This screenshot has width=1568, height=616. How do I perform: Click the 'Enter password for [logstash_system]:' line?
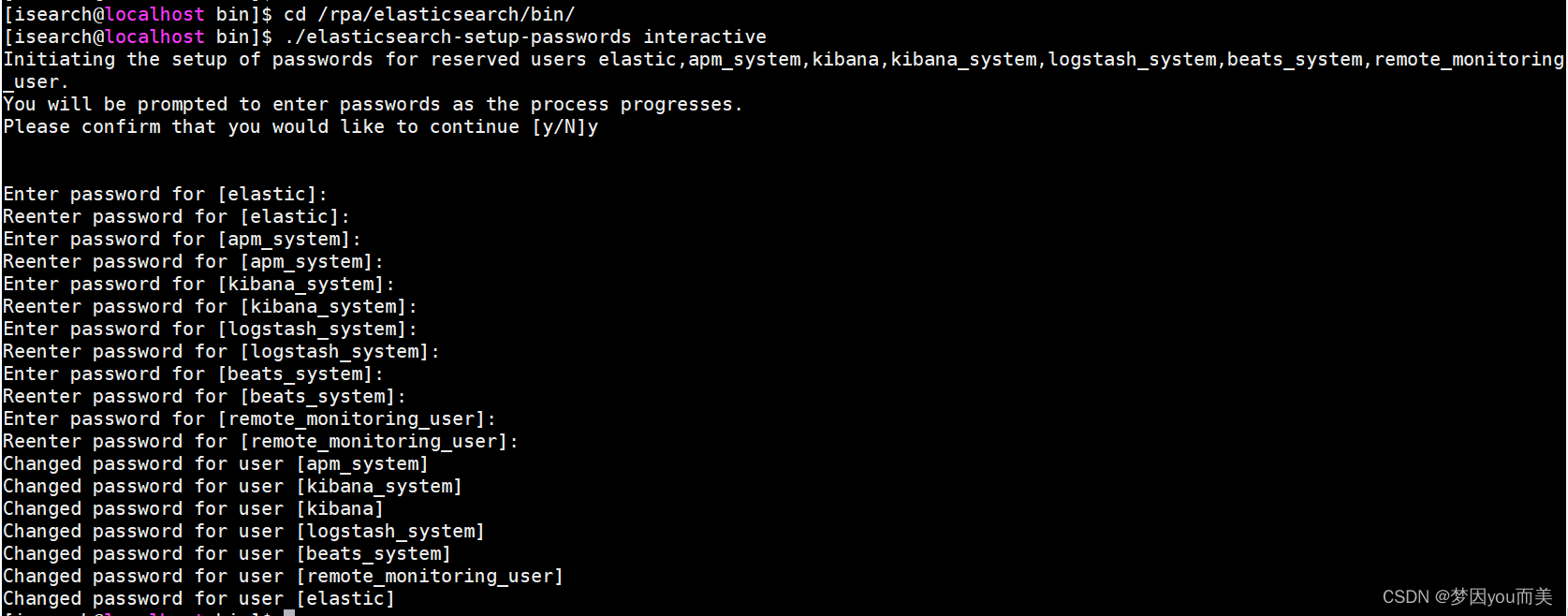click(x=211, y=329)
